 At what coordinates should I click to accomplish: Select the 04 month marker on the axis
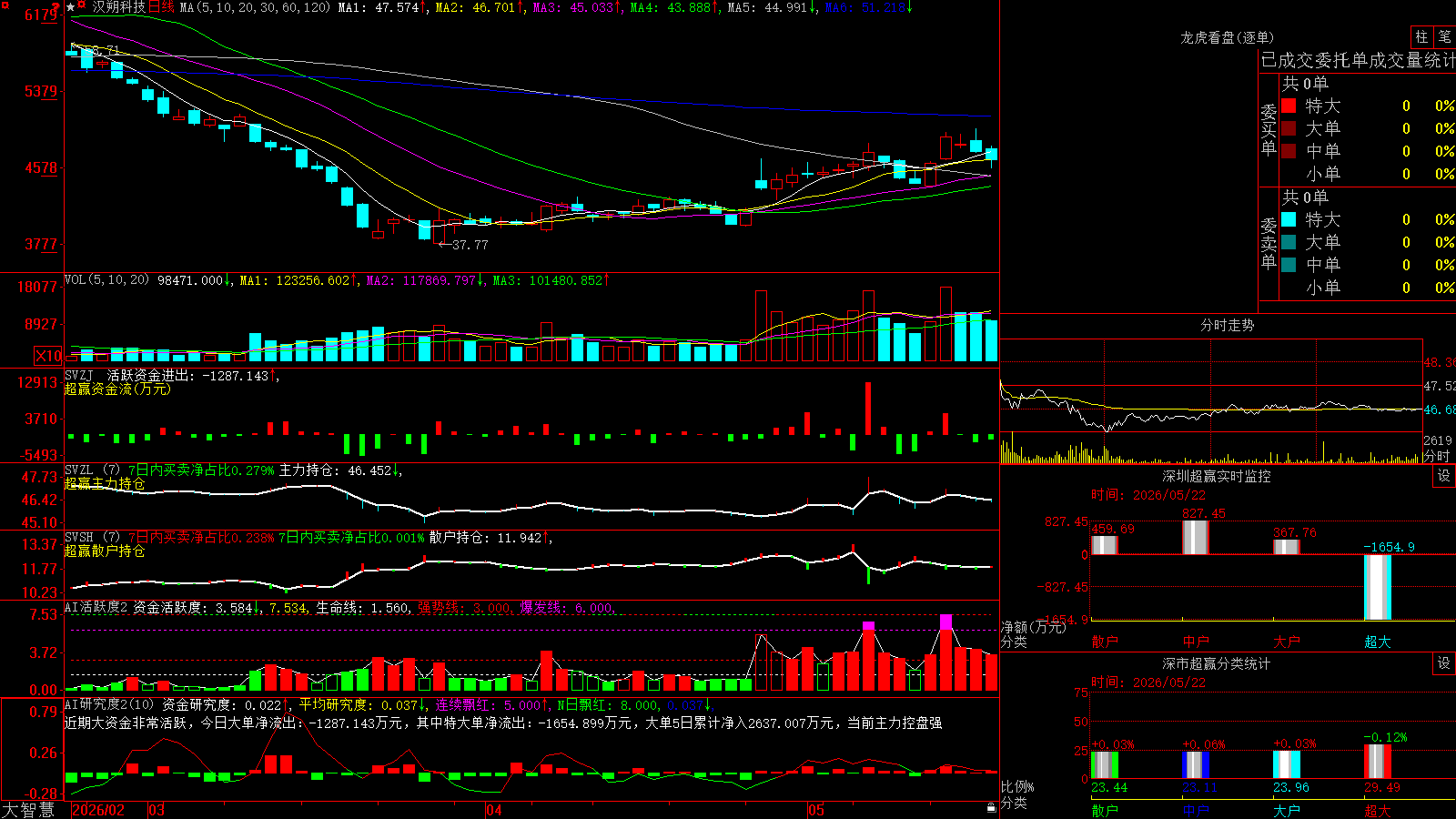494,810
